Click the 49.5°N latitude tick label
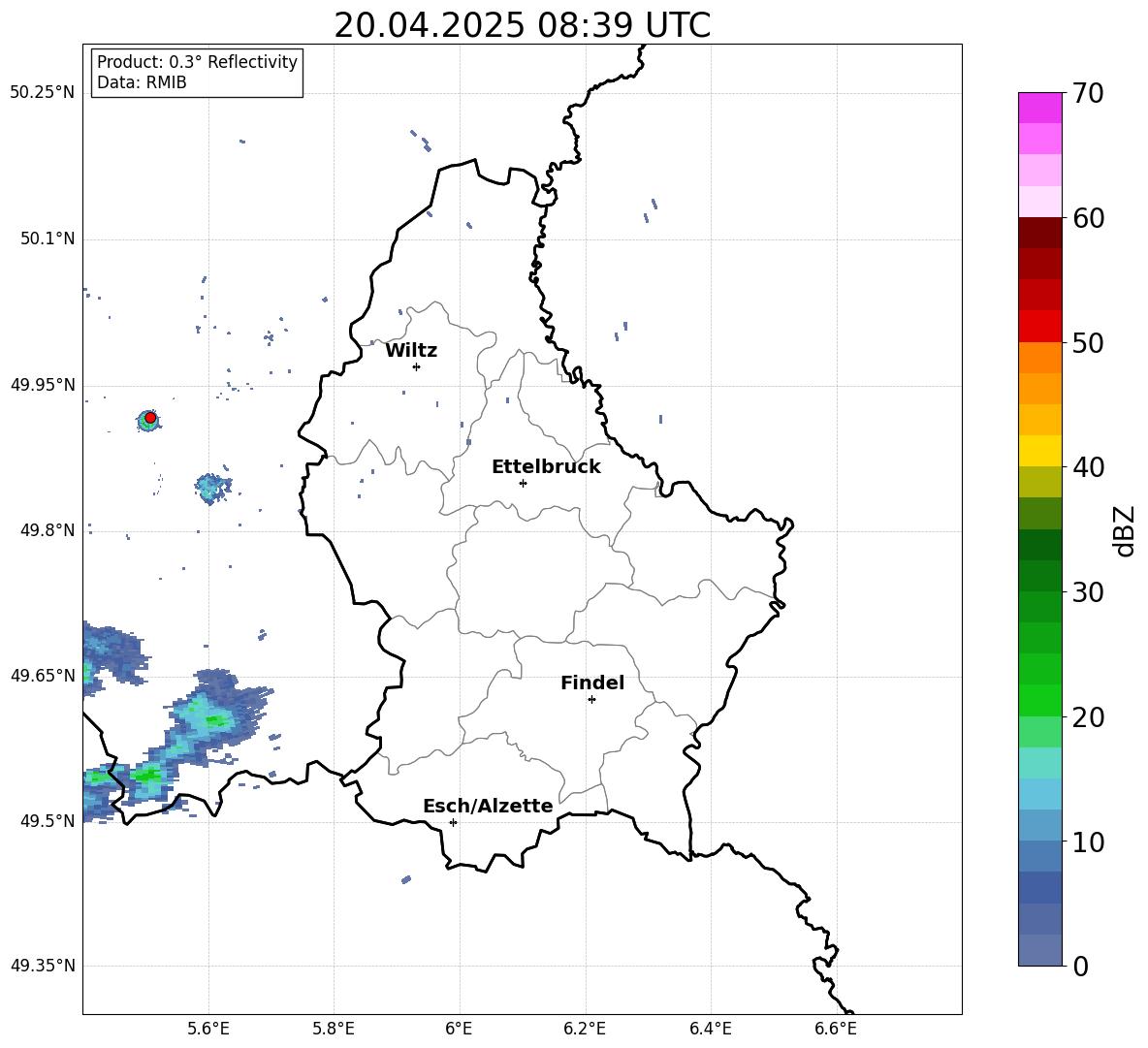 [x=47, y=821]
